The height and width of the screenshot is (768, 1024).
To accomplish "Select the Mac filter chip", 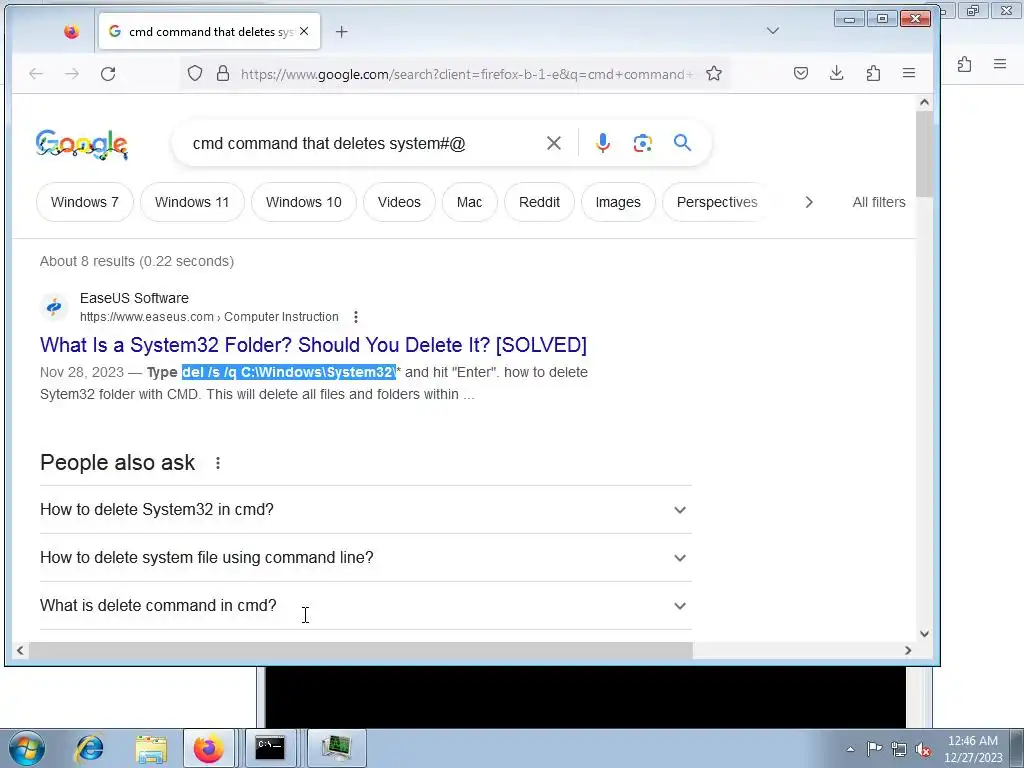I will [469, 202].
